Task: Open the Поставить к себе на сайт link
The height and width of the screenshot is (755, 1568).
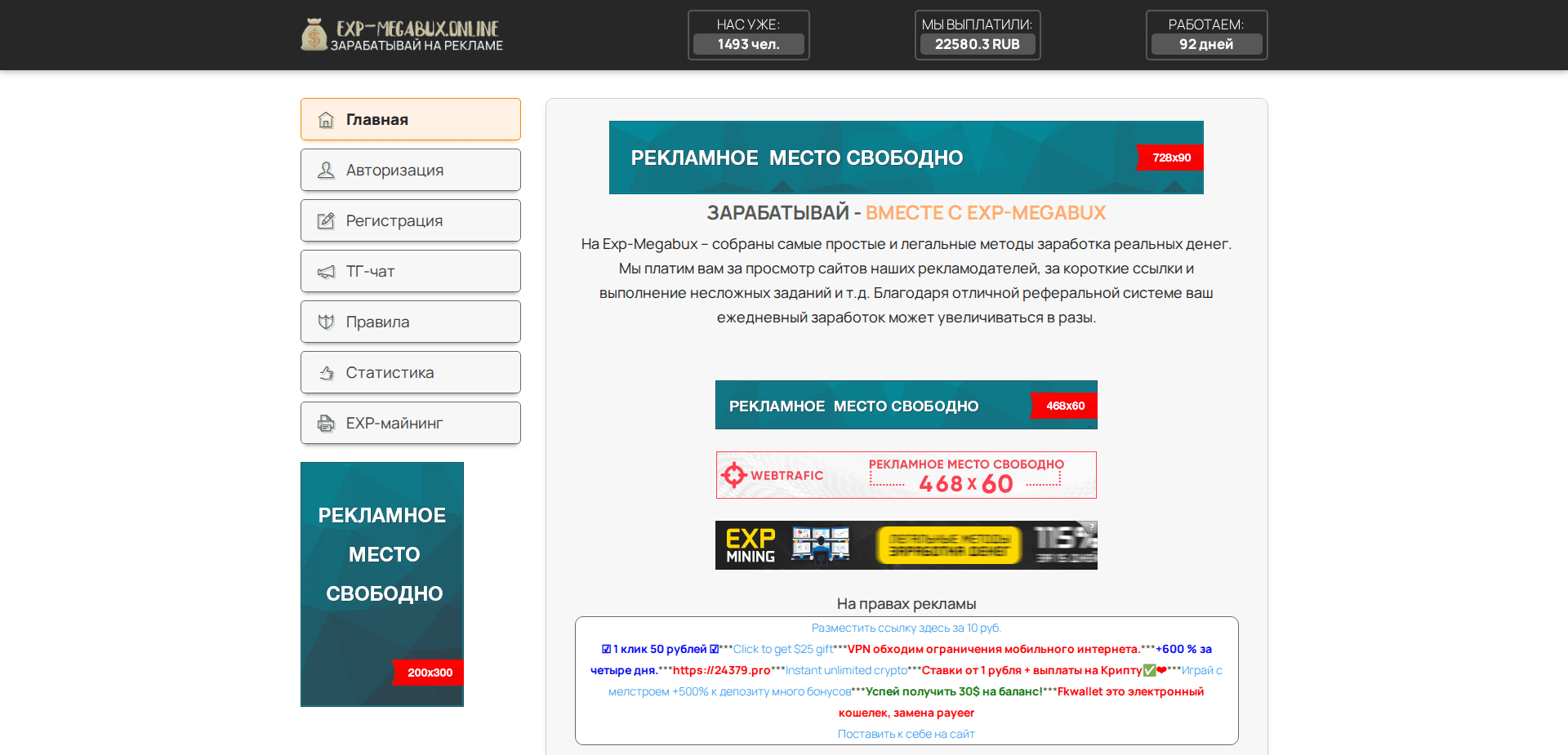Action: point(906,733)
